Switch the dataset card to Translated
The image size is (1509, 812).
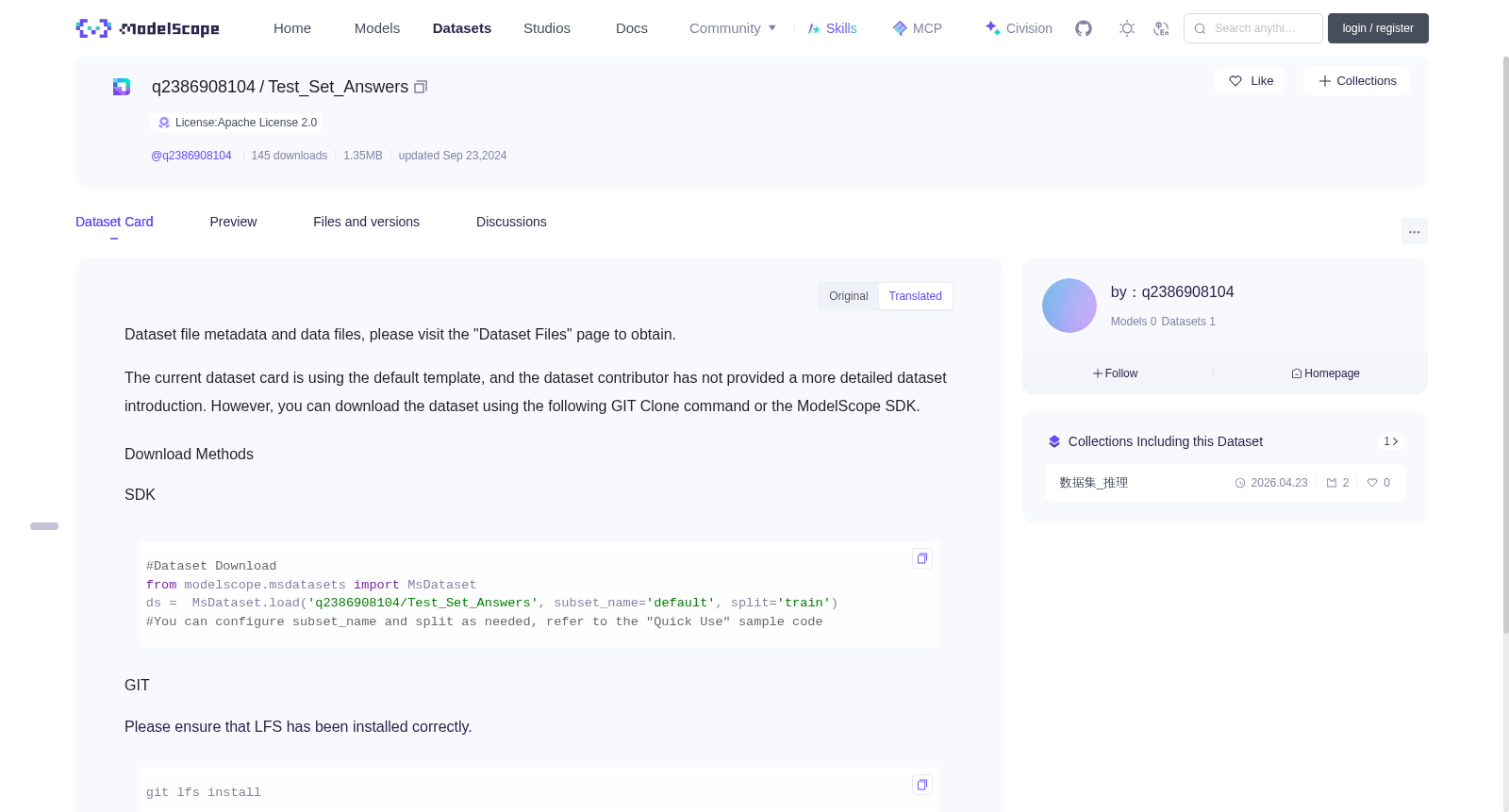pos(915,296)
